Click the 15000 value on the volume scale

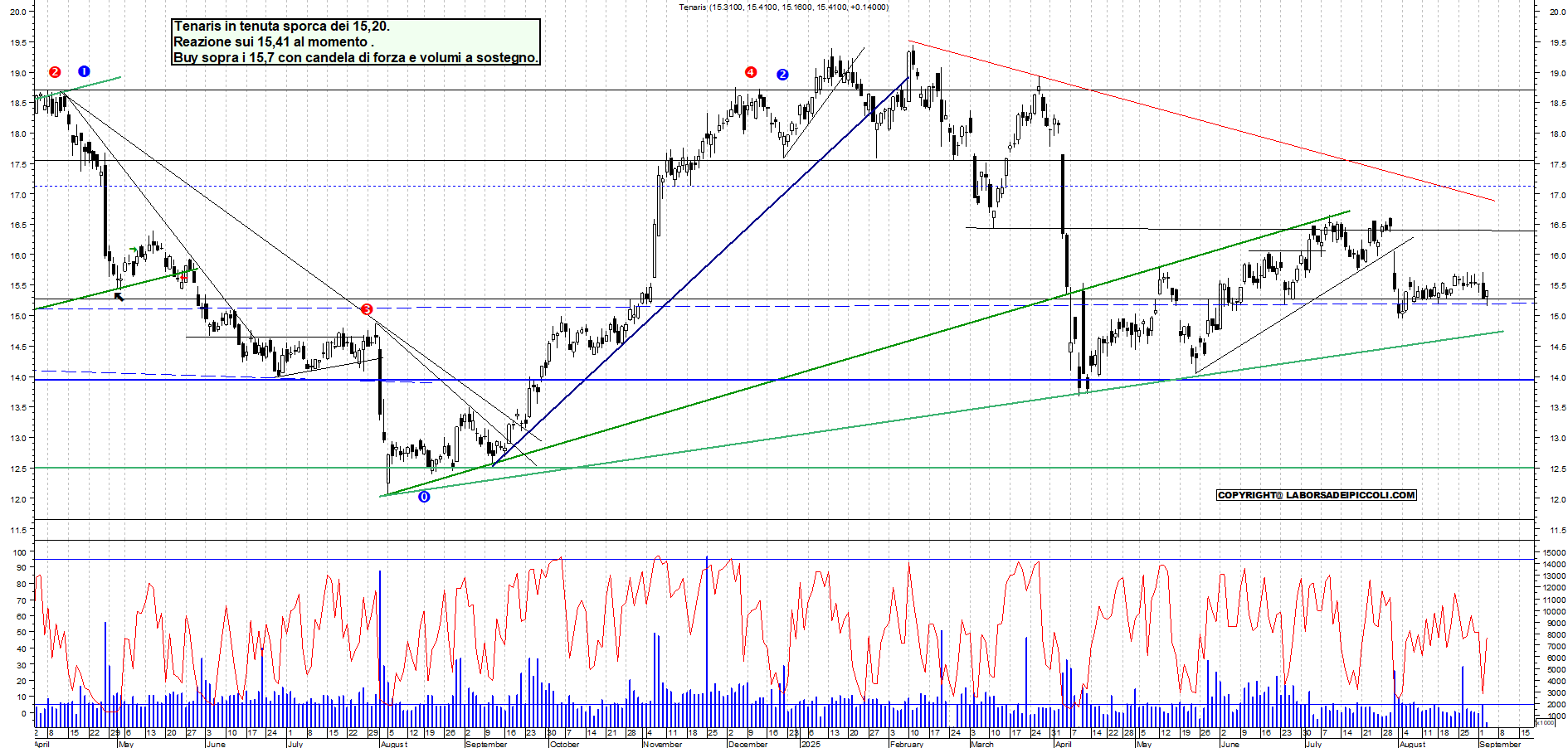click(x=1556, y=552)
